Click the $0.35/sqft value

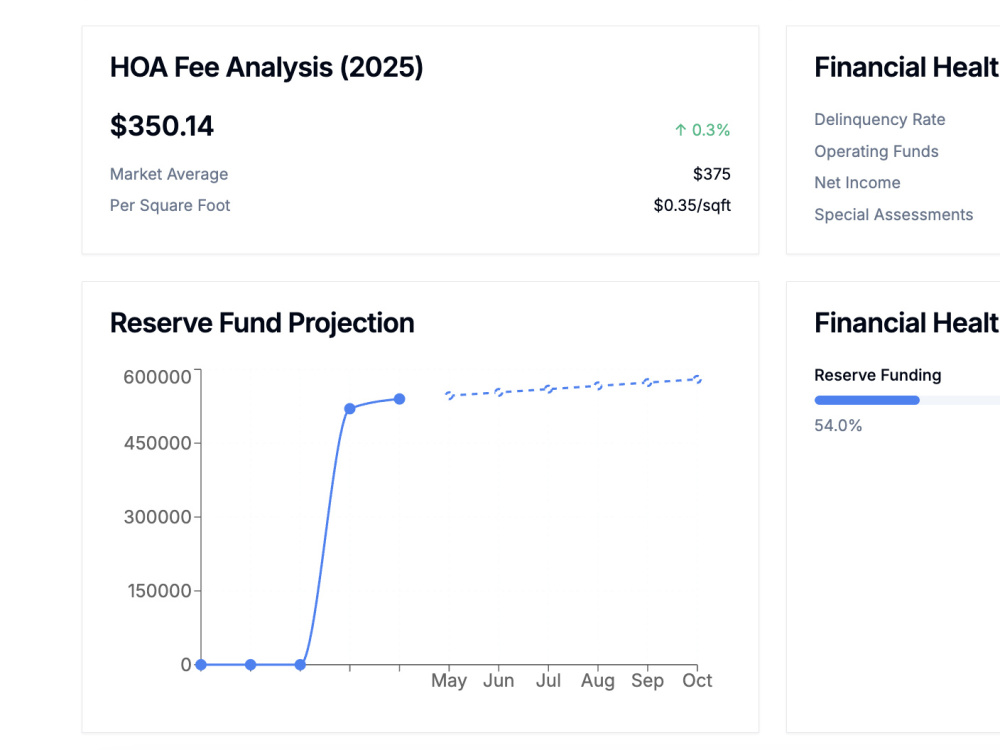click(x=692, y=205)
